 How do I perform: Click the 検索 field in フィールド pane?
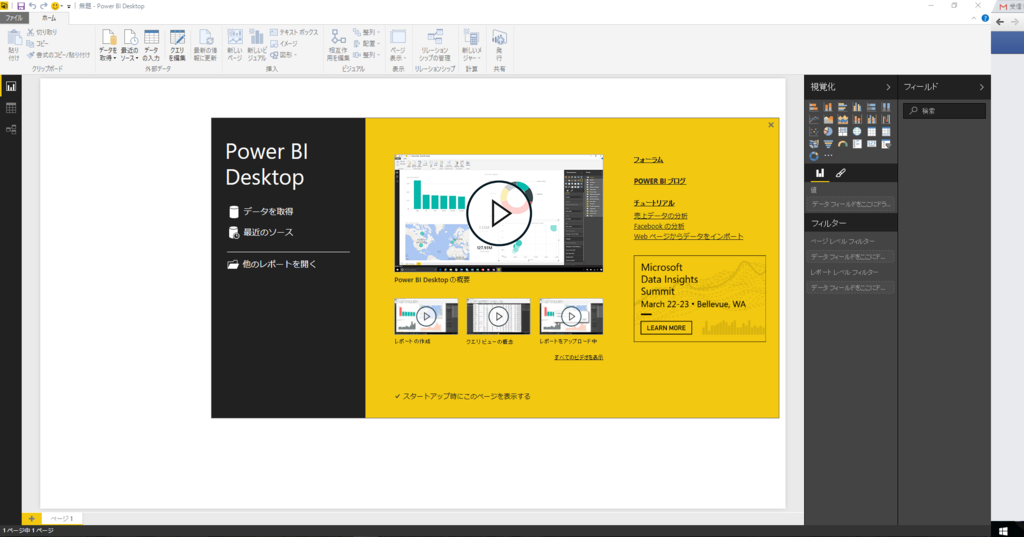click(x=944, y=111)
